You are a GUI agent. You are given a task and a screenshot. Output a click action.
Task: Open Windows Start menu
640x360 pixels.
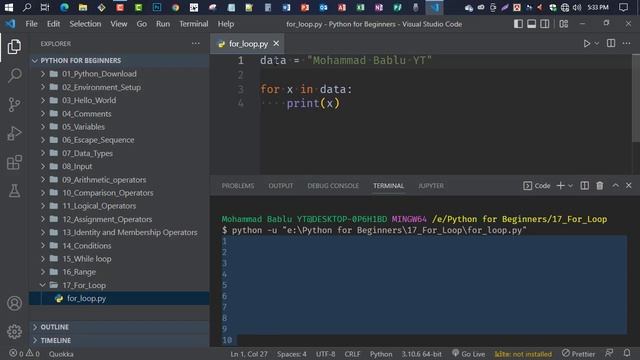pyautogui.click(x=9, y=7)
